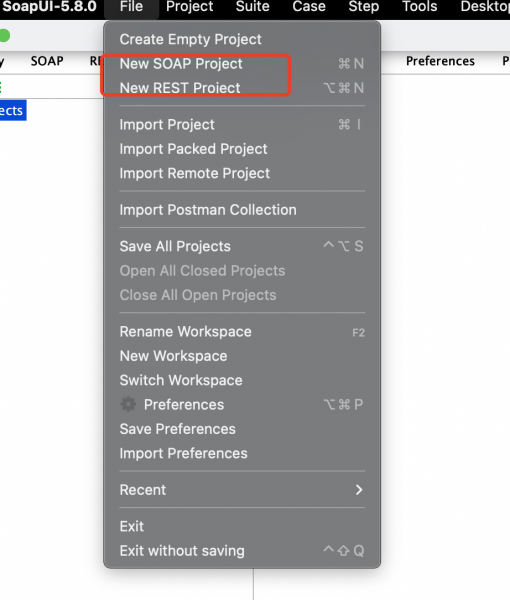Click the Preferences toolbar button

pyautogui.click(x=440, y=61)
